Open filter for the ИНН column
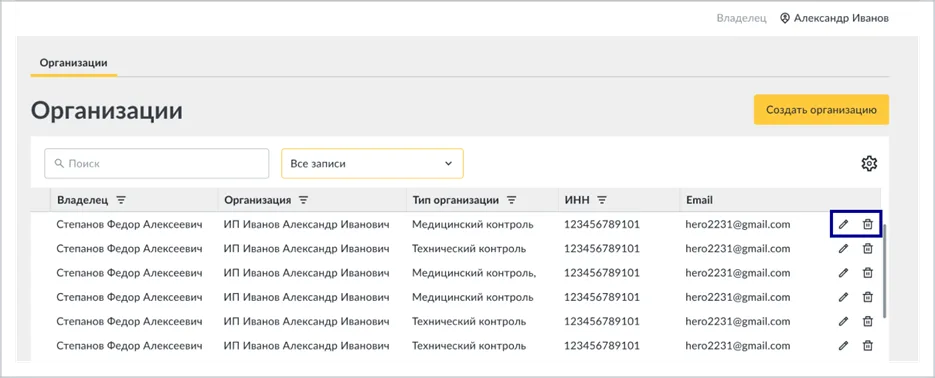935x378 pixels. click(x=602, y=200)
